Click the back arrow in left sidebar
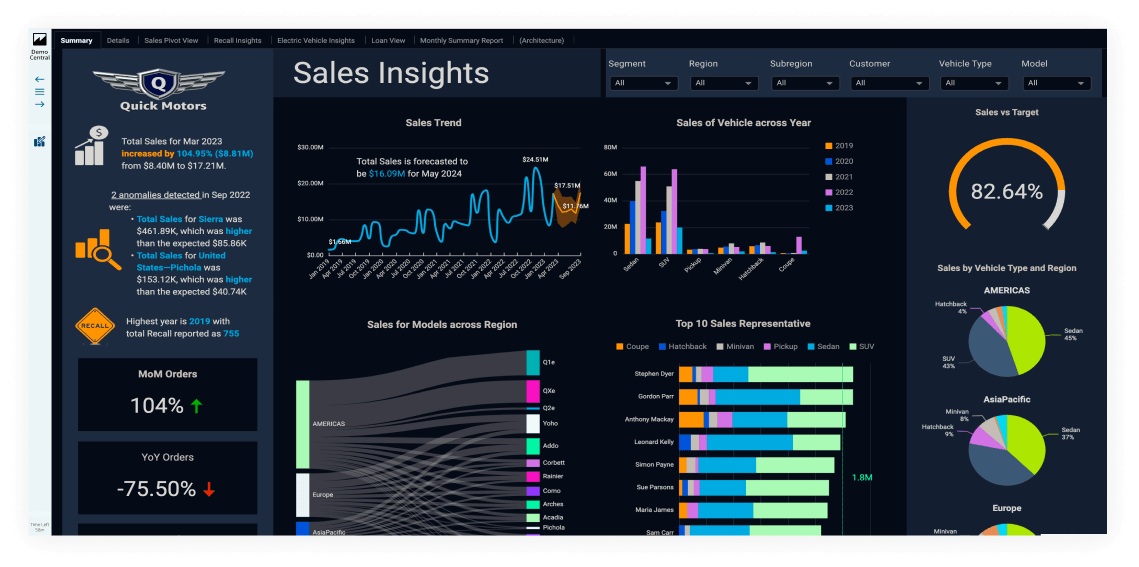This screenshot has width=1139, height=567. coord(40,79)
